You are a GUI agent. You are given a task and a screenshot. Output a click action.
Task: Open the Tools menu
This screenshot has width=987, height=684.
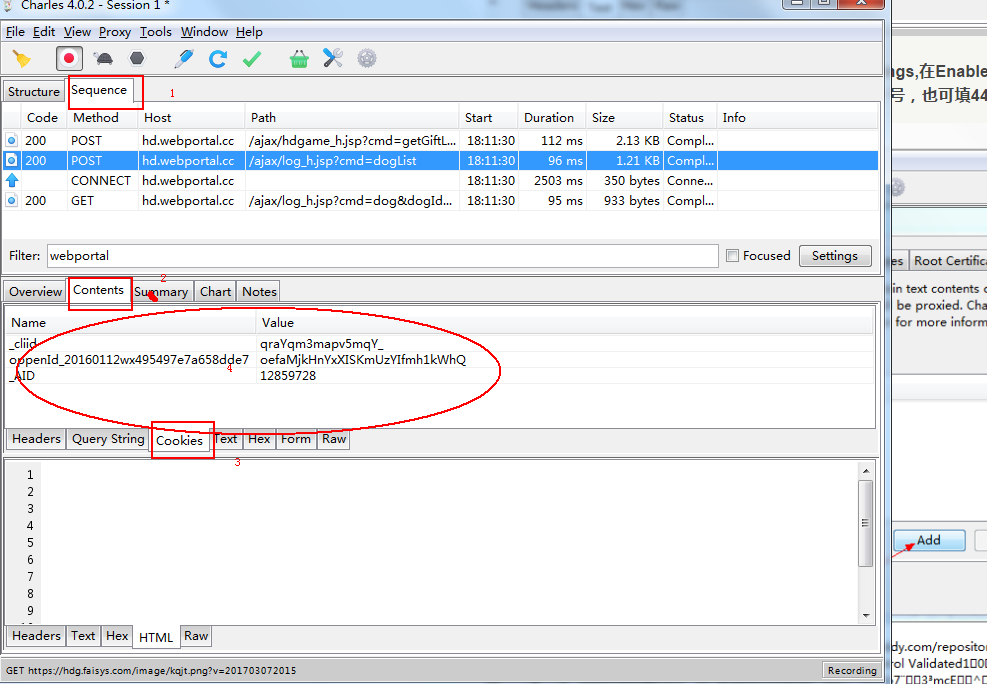[155, 32]
